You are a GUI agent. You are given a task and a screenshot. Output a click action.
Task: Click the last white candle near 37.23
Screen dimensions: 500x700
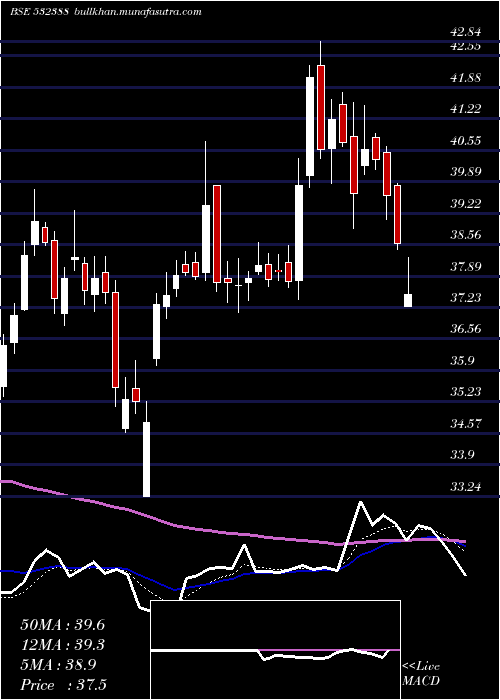pyautogui.click(x=408, y=300)
